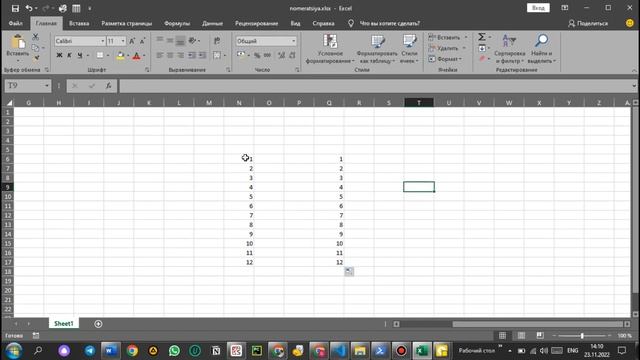Select the Sheet1 tab
Screen dimensions: 640x360
click(64, 324)
